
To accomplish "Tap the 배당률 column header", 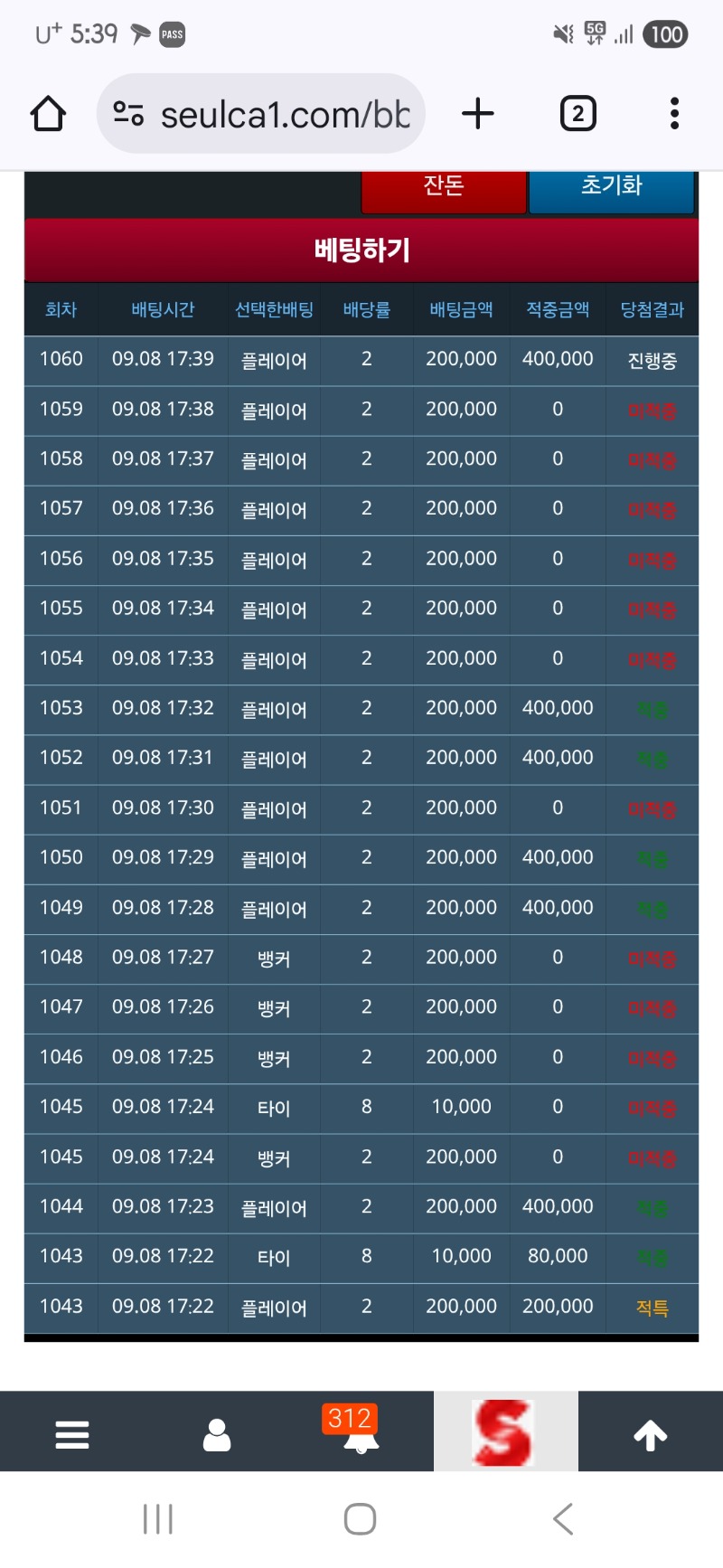I will coord(366,309).
